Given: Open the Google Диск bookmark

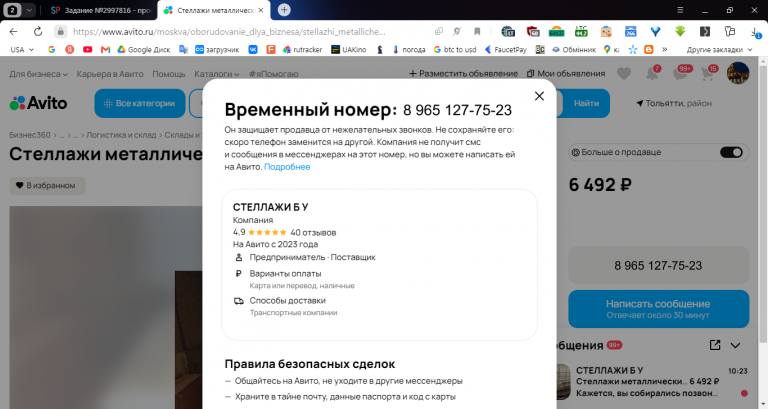Looking at the screenshot, I should click(144, 49).
